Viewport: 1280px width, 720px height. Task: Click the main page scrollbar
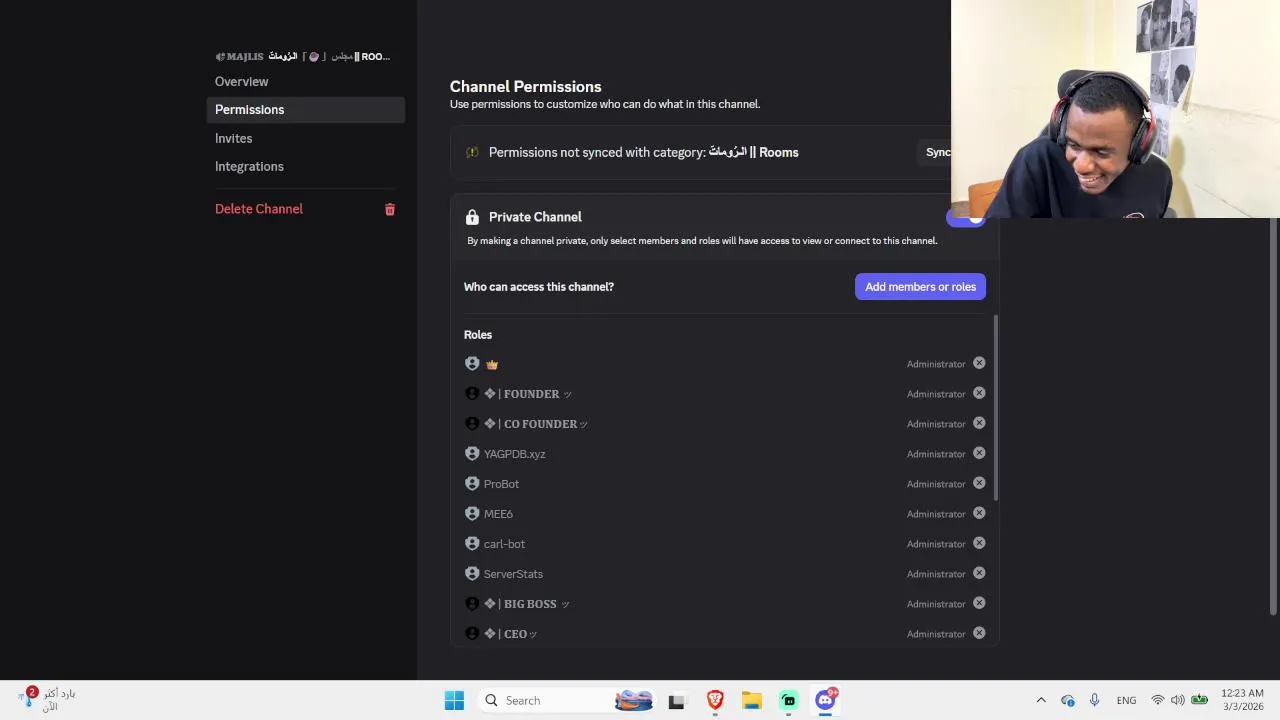1273,415
